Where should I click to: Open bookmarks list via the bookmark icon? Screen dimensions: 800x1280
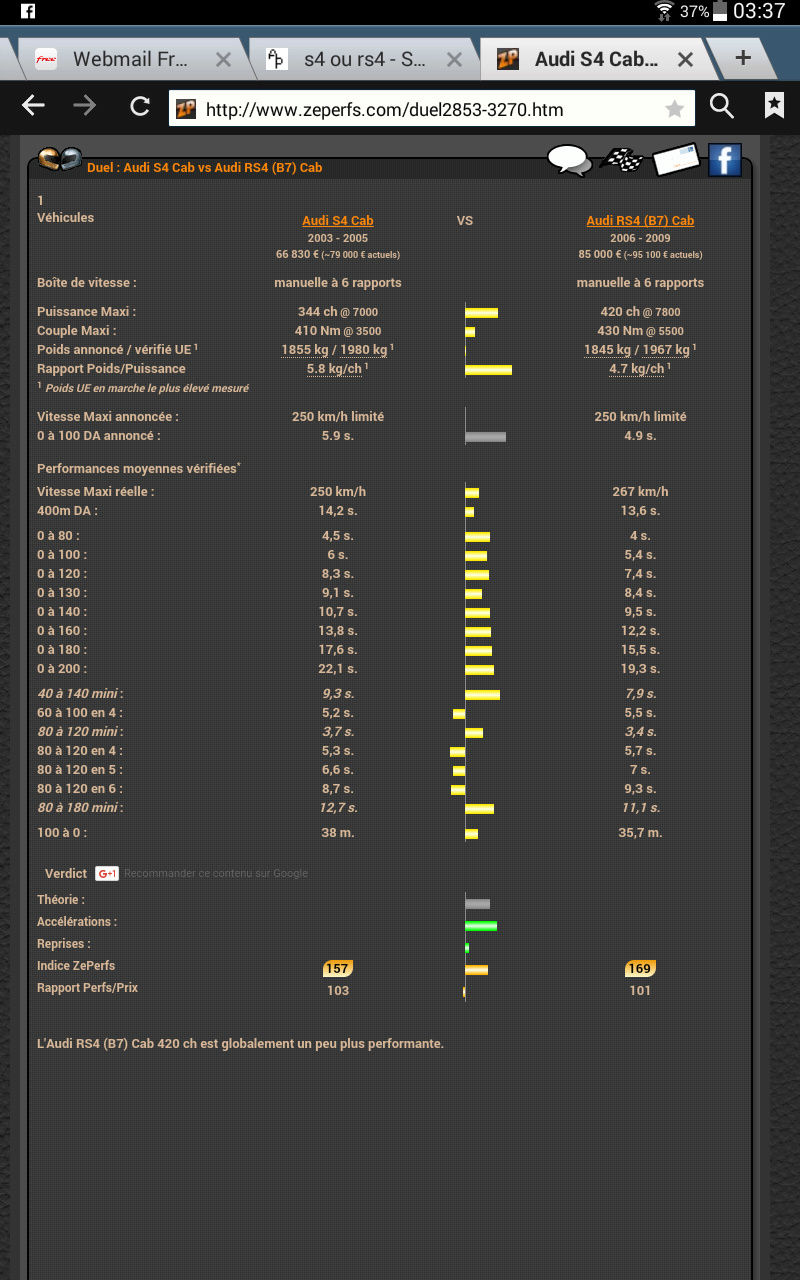tap(773, 106)
